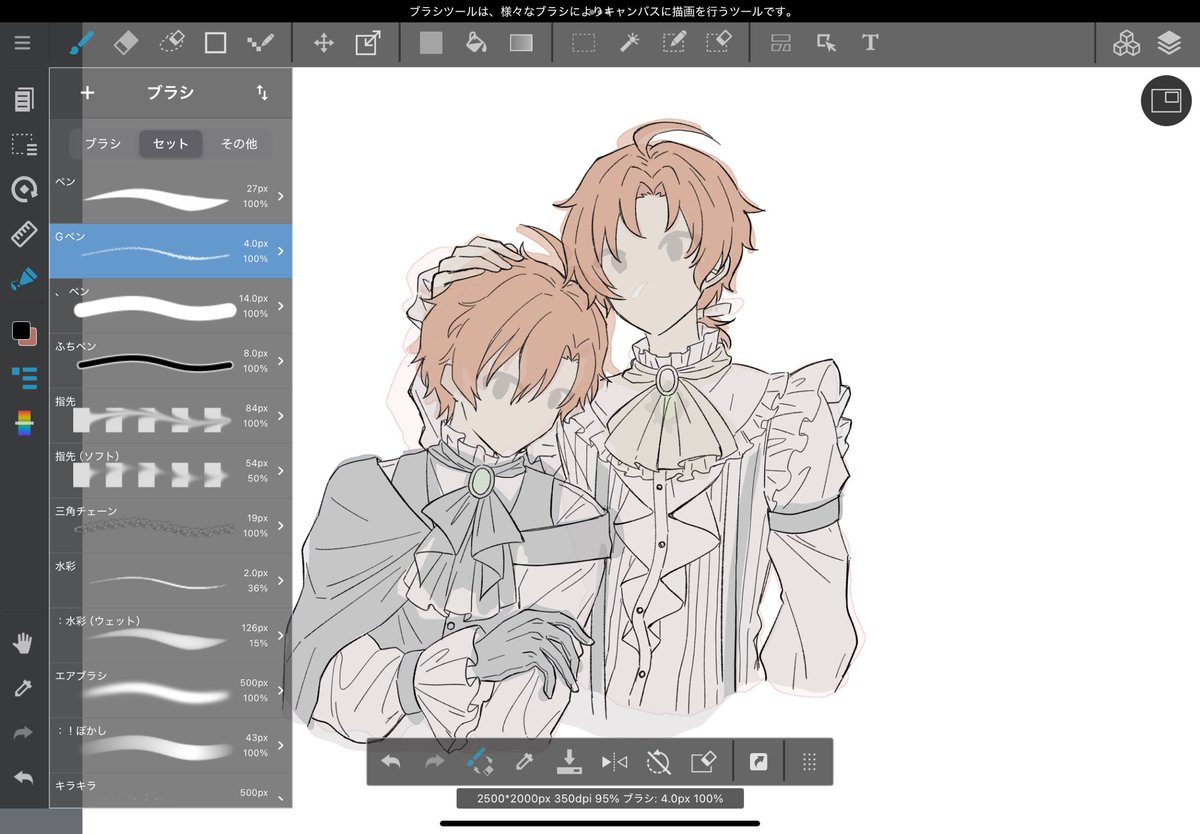Switch to the ブラシ tab

point(103,144)
